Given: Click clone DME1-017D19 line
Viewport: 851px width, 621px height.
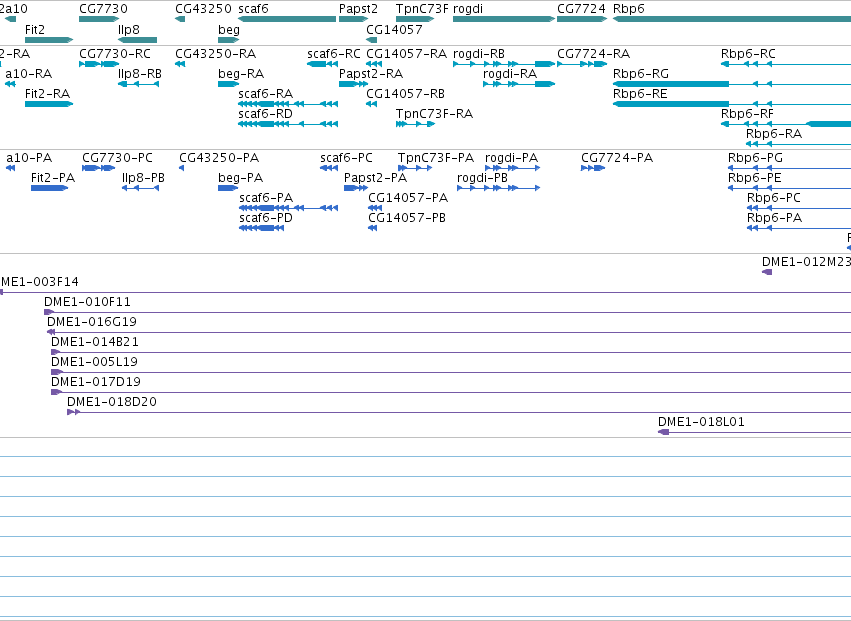Looking at the screenshot, I should pos(451,392).
